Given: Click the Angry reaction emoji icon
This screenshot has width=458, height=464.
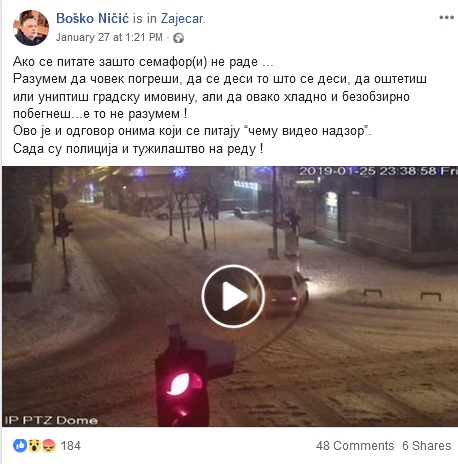Looking at the screenshot, I should coord(49,445).
